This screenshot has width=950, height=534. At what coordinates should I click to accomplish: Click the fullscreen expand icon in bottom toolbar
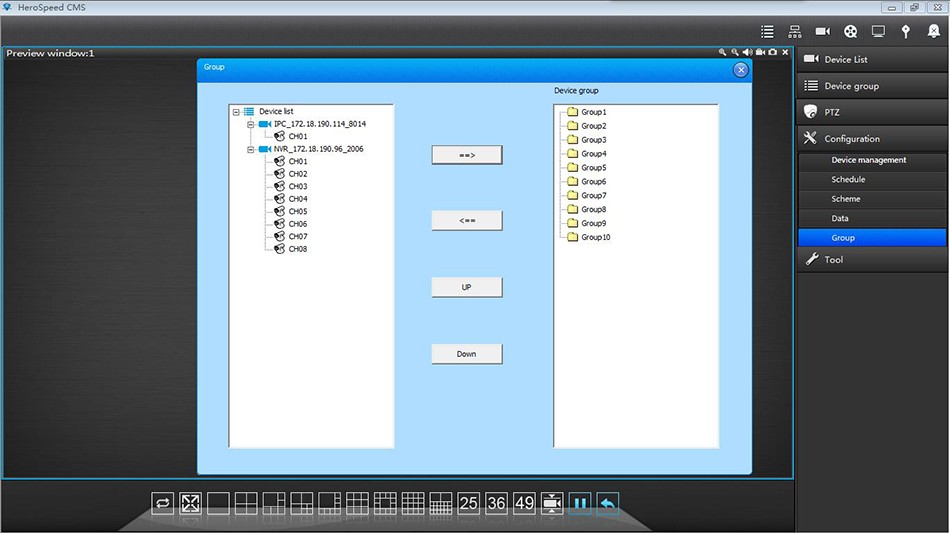pos(190,504)
